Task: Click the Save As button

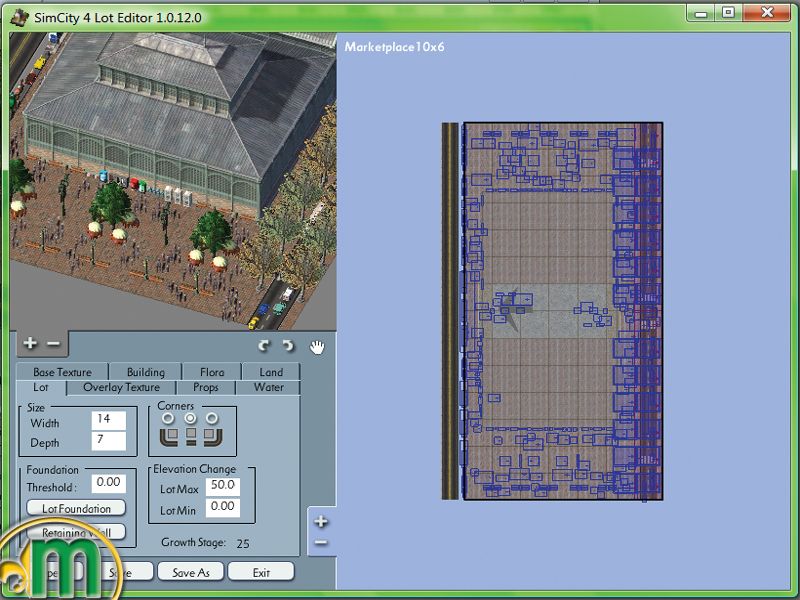Action: click(191, 572)
